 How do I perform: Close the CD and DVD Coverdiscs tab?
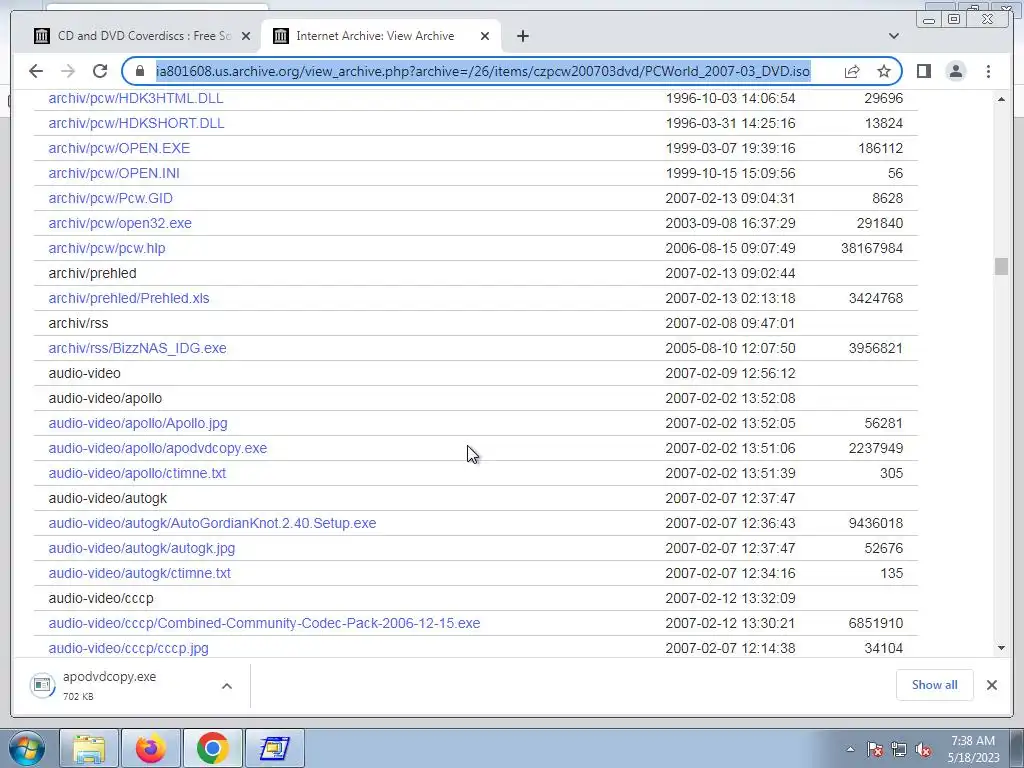pyautogui.click(x=246, y=36)
